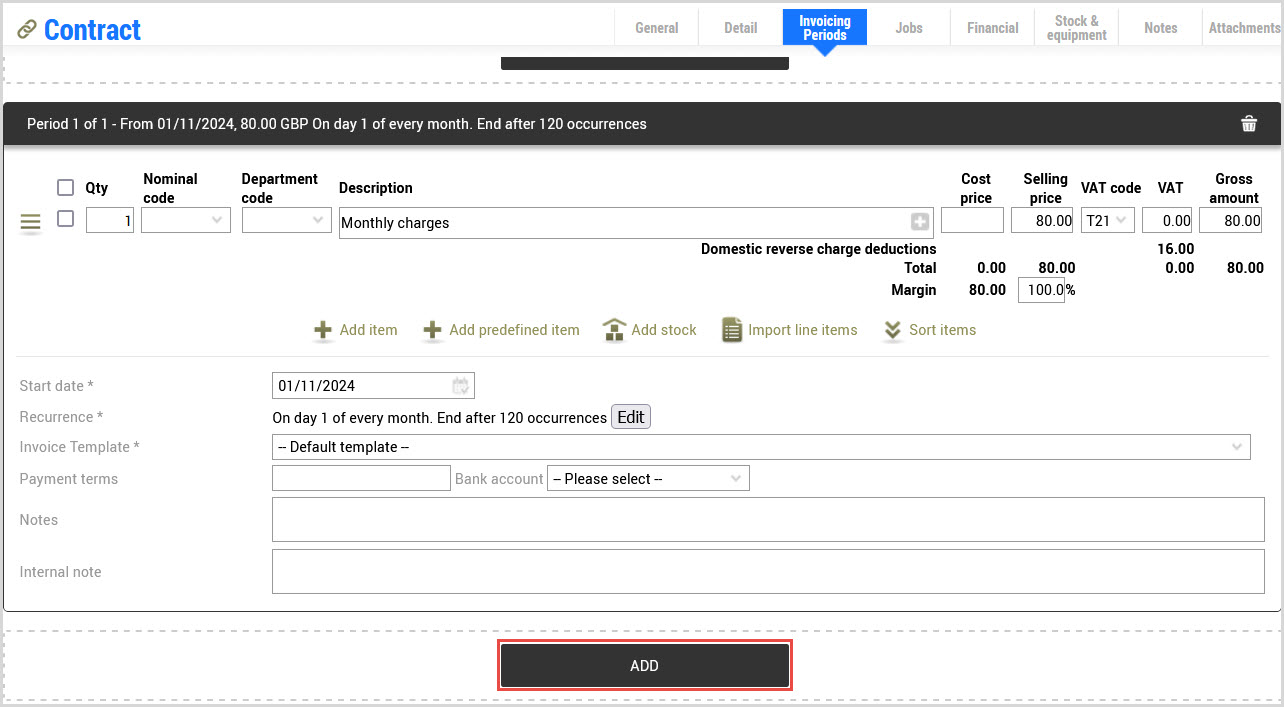
Task: Go to the Jobs tab
Action: click(909, 28)
